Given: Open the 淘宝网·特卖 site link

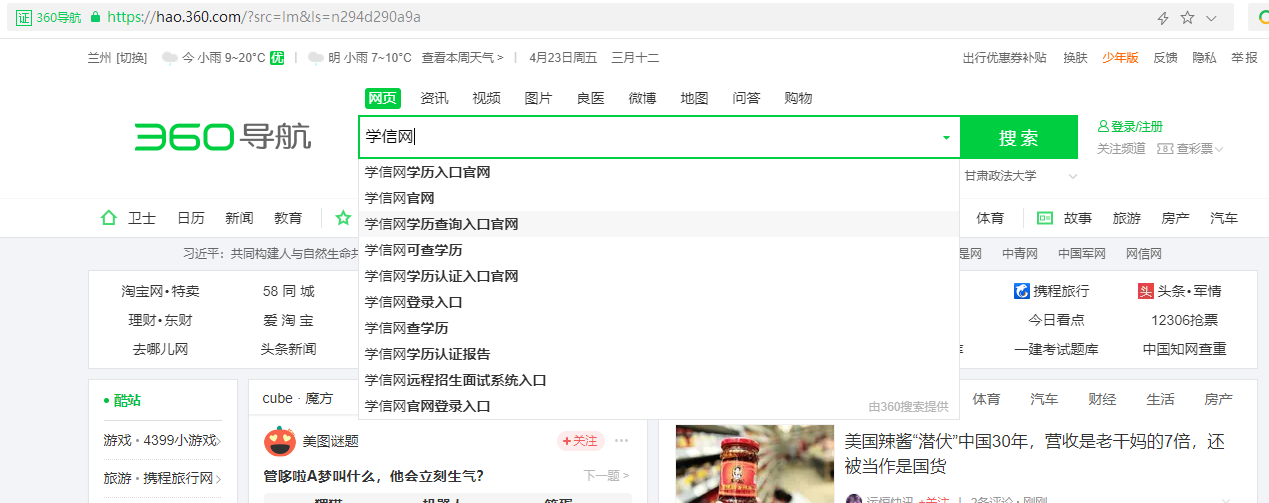Looking at the screenshot, I should [160, 291].
